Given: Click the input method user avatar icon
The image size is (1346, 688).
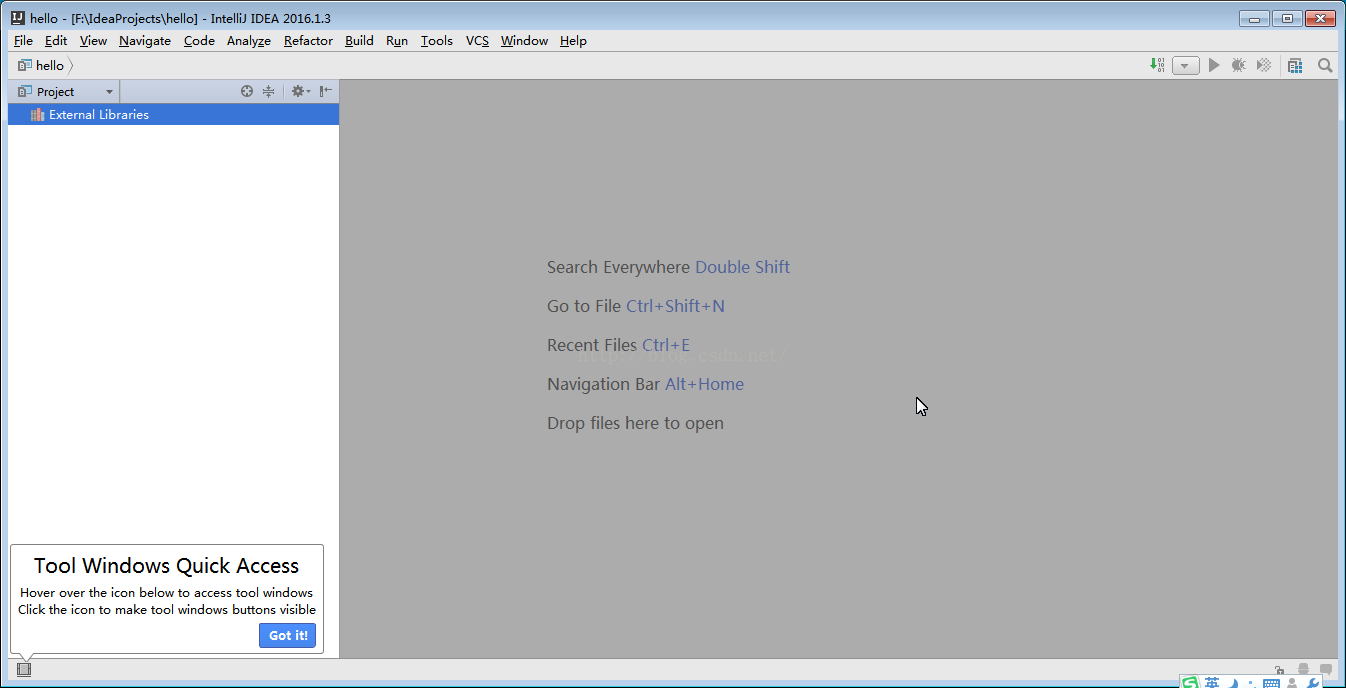Looking at the screenshot, I should click(x=1292, y=683).
